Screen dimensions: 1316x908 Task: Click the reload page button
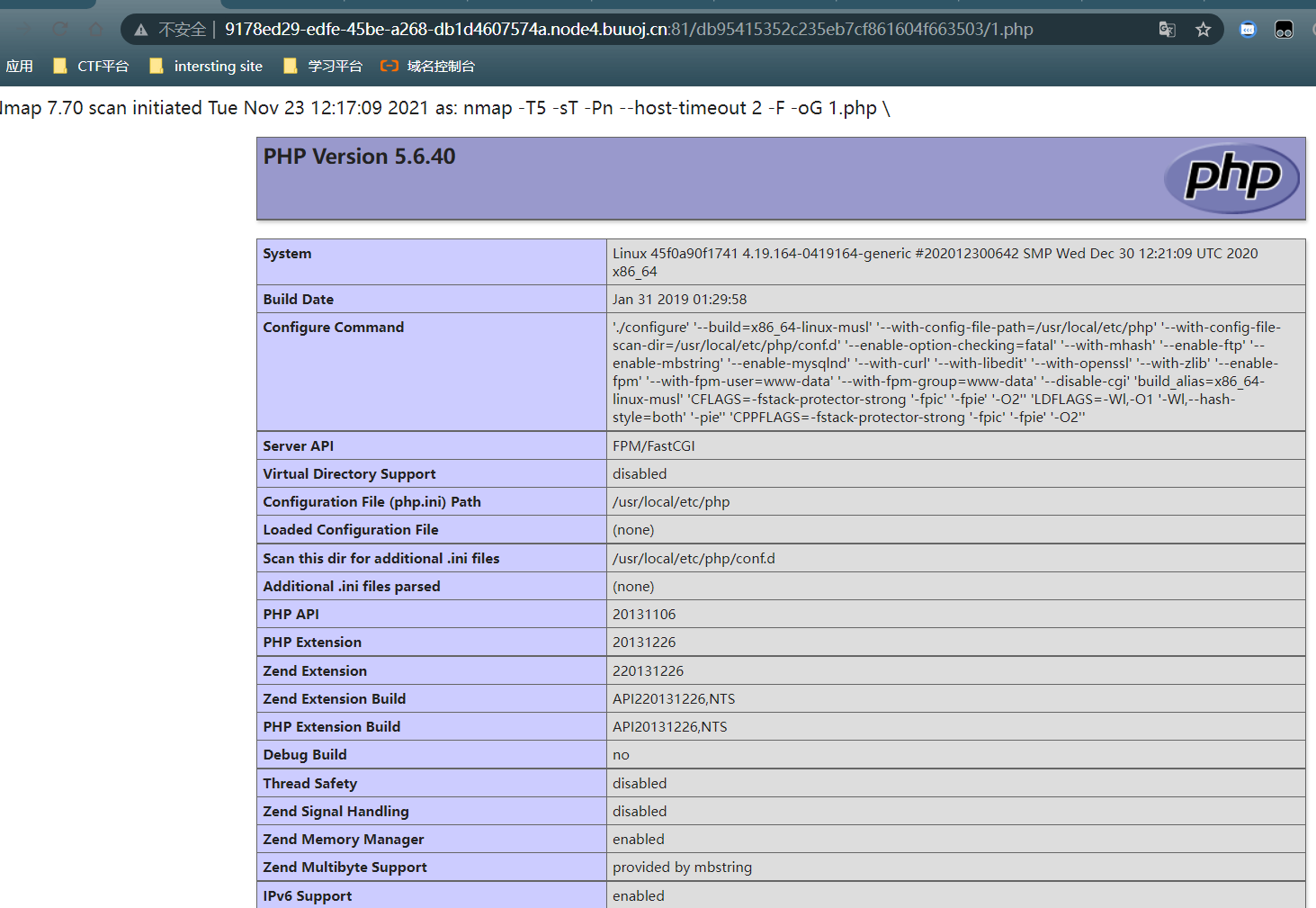[60, 30]
